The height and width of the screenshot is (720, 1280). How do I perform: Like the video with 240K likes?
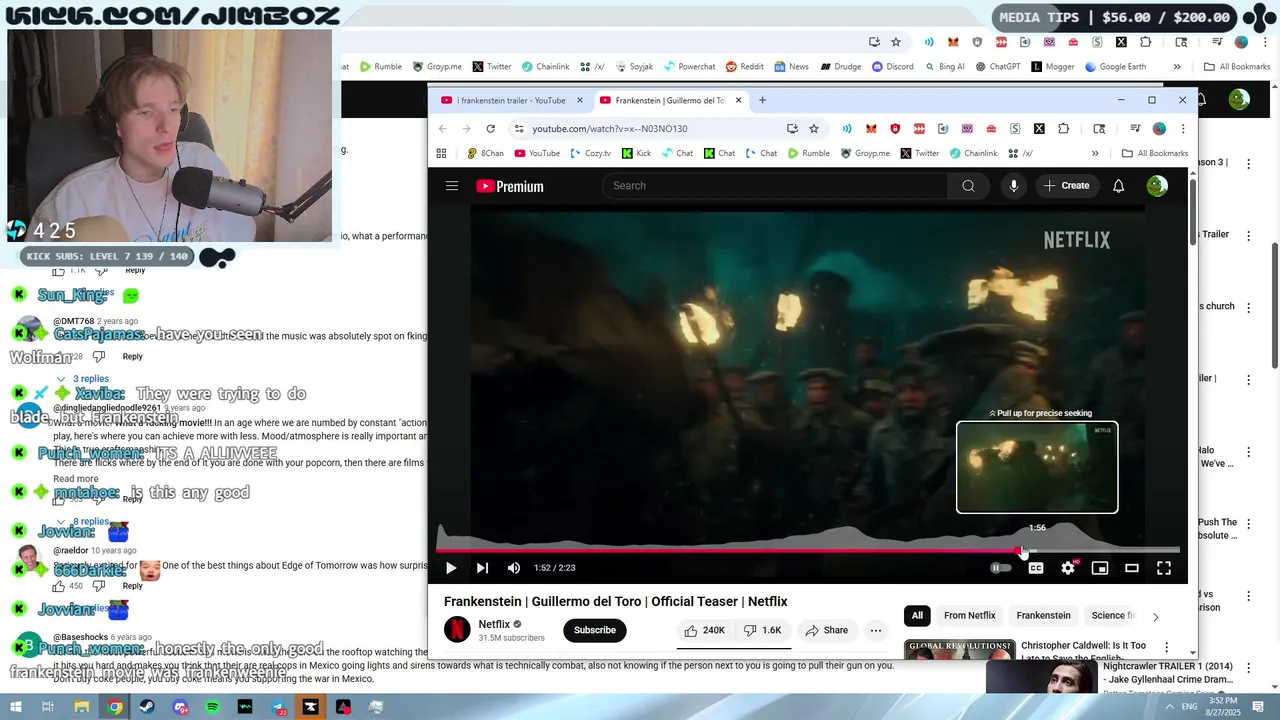704,630
